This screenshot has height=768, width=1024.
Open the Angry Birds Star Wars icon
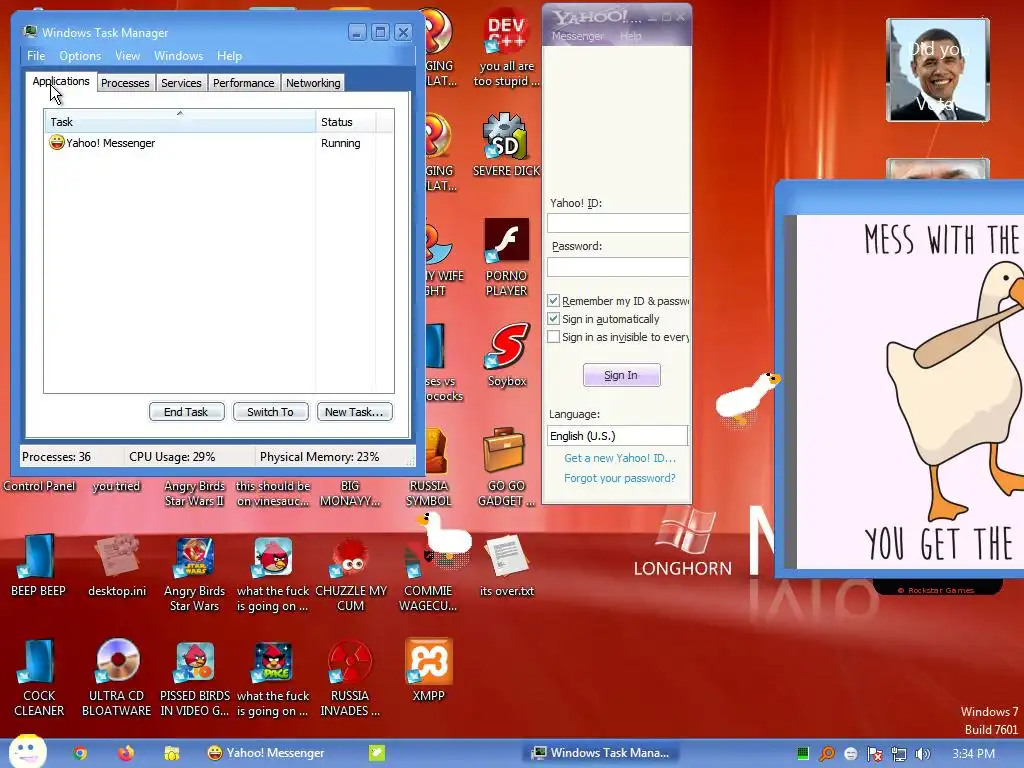click(195, 573)
